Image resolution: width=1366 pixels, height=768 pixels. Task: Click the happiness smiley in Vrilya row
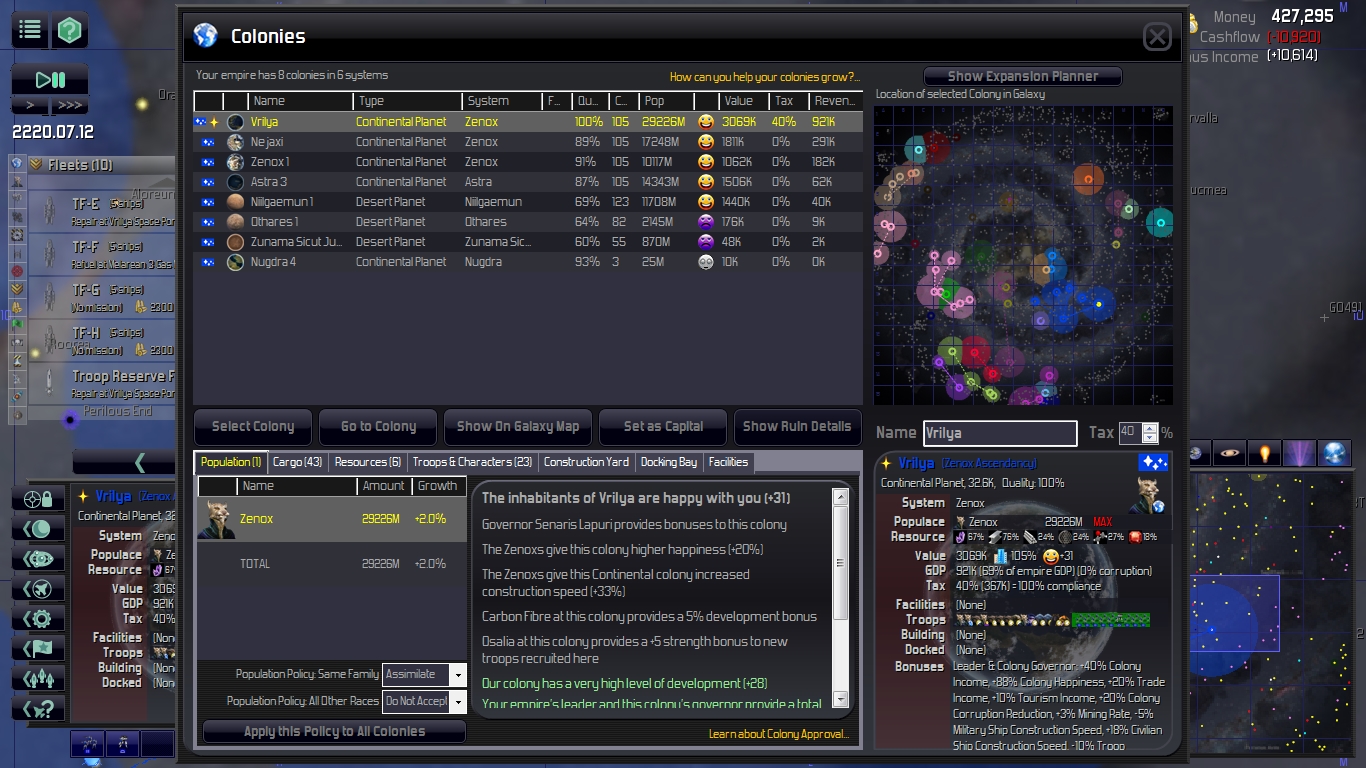706,122
